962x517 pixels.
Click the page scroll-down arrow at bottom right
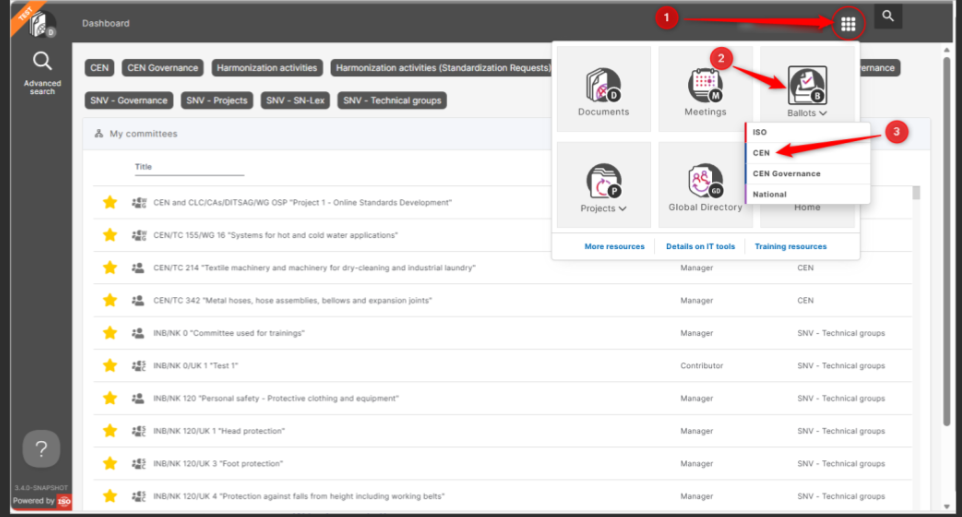point(947,507)
